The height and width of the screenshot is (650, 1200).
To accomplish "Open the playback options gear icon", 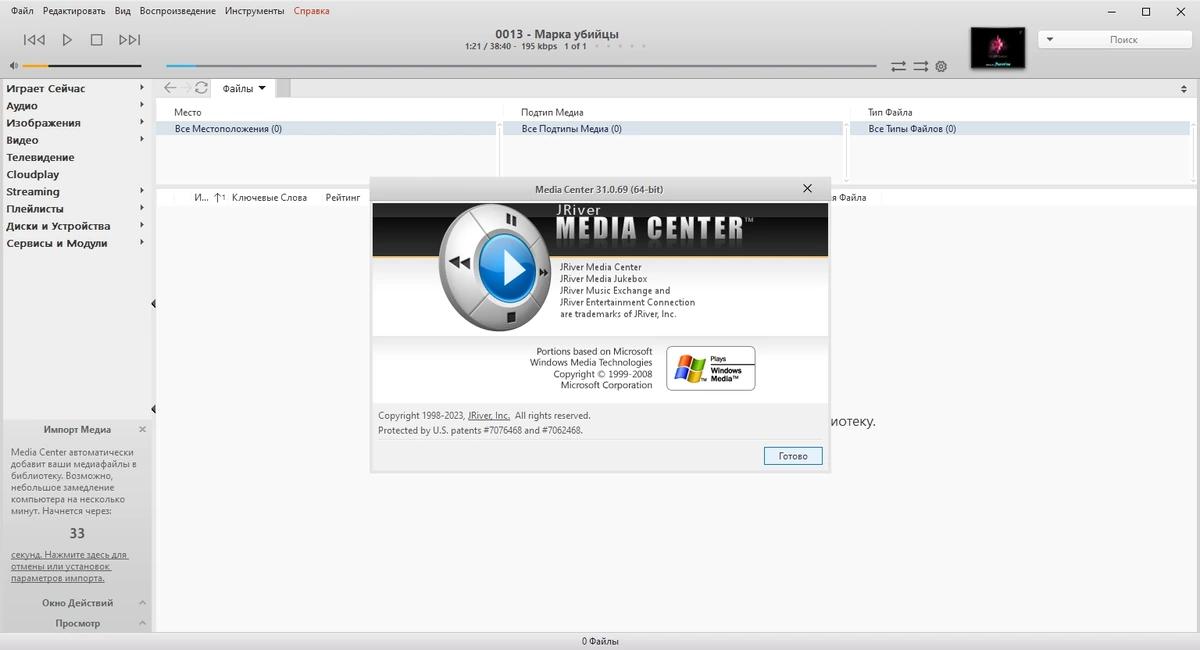I will (x=941, y=67).
